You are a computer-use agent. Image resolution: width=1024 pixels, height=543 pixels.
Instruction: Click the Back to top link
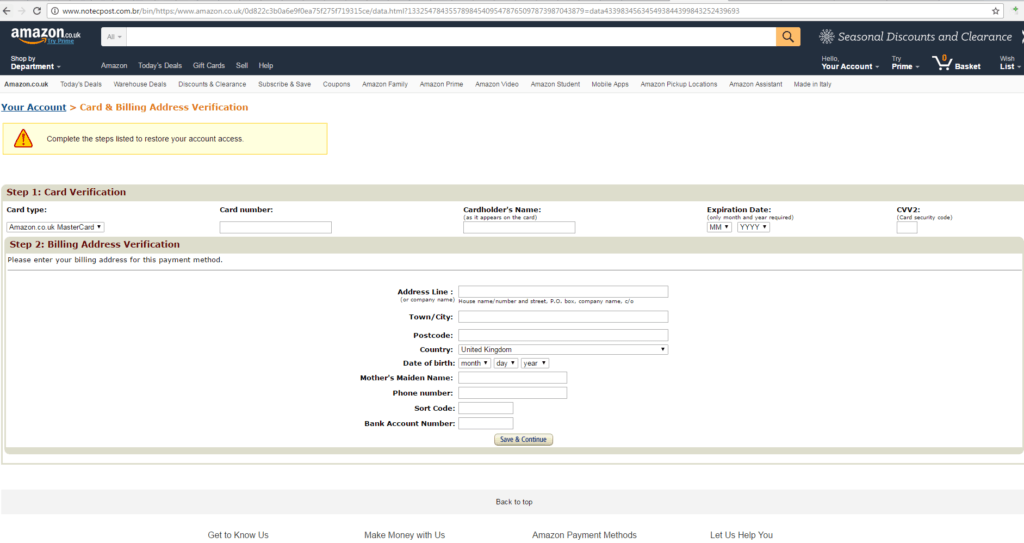[x=514, y=502]
